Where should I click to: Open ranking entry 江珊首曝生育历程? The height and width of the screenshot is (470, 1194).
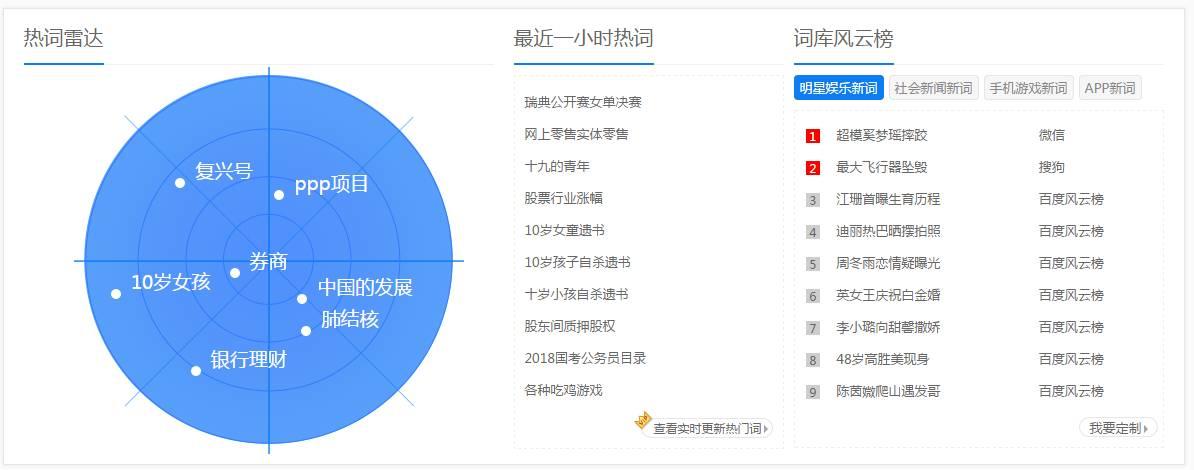pyautogui.click(x=888, y=200)
